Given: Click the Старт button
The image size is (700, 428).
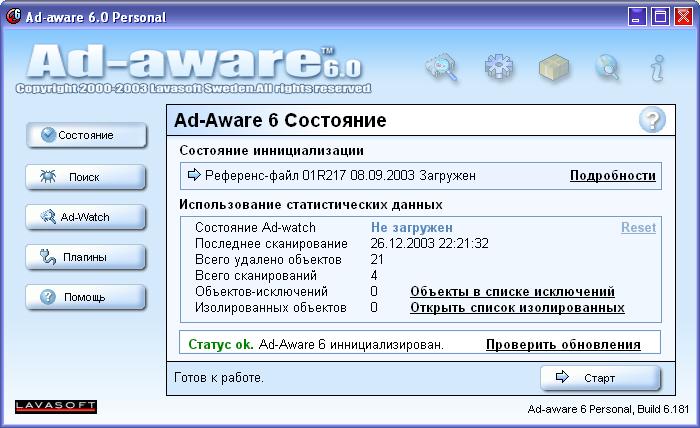Looking at the screenshot, I should click(600, 378).
